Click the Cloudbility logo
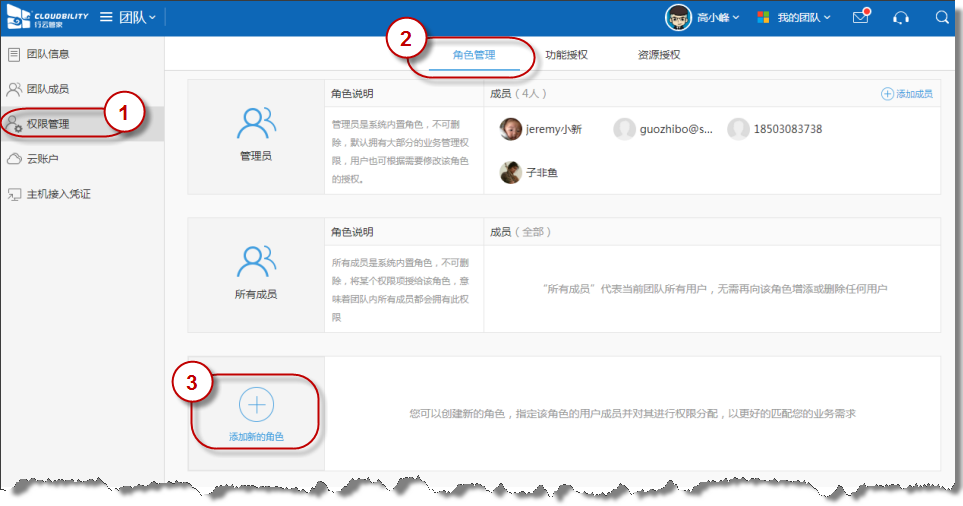Image resolution: width=963 pixels, height=506 pixels. pyautogui.click(x=44, y=17)
